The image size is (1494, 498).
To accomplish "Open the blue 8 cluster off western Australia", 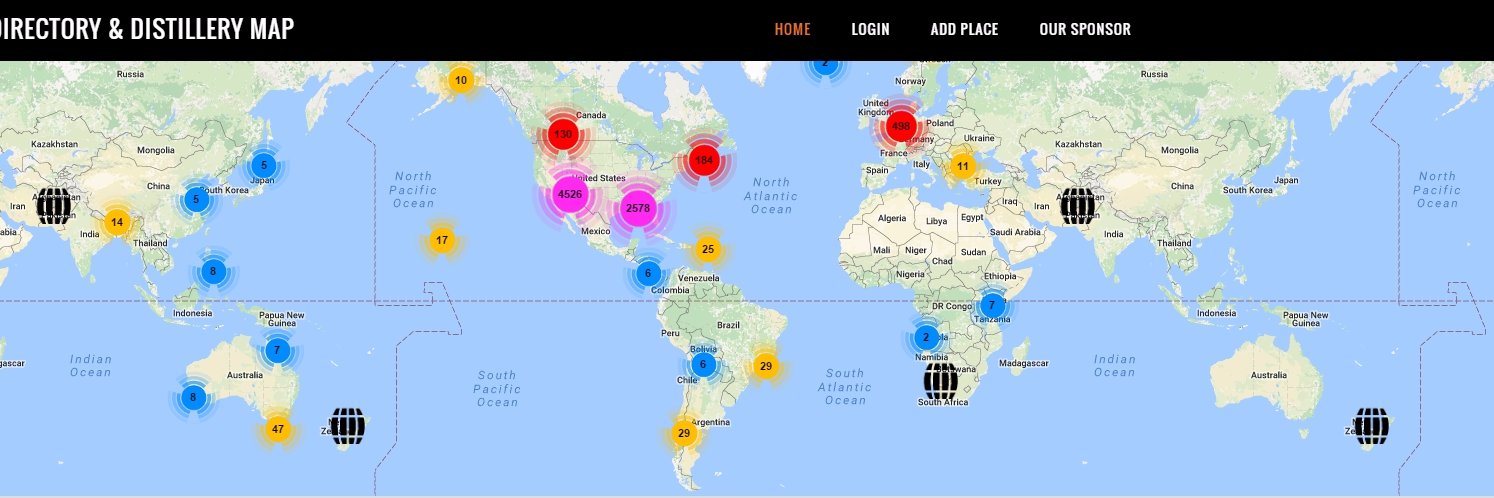I will pyautogui.click(x=194, y=397).
